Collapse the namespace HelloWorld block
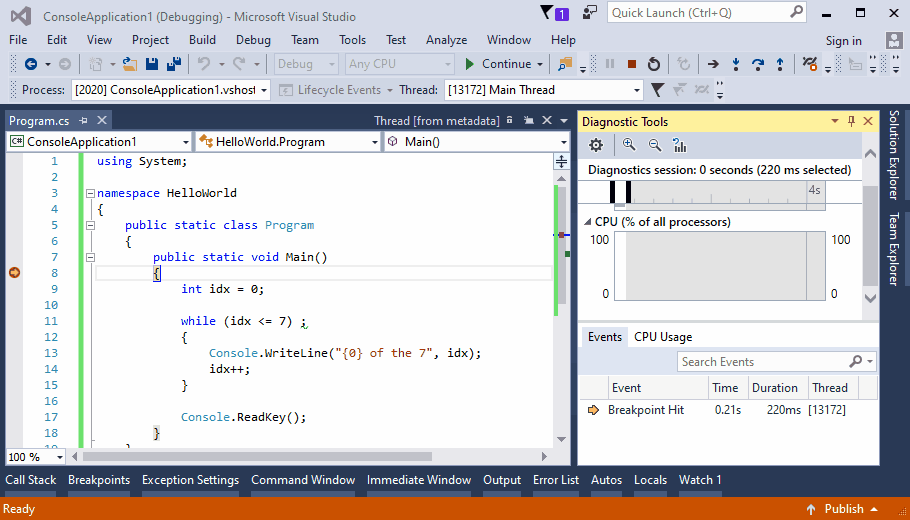 coord(90,193)
